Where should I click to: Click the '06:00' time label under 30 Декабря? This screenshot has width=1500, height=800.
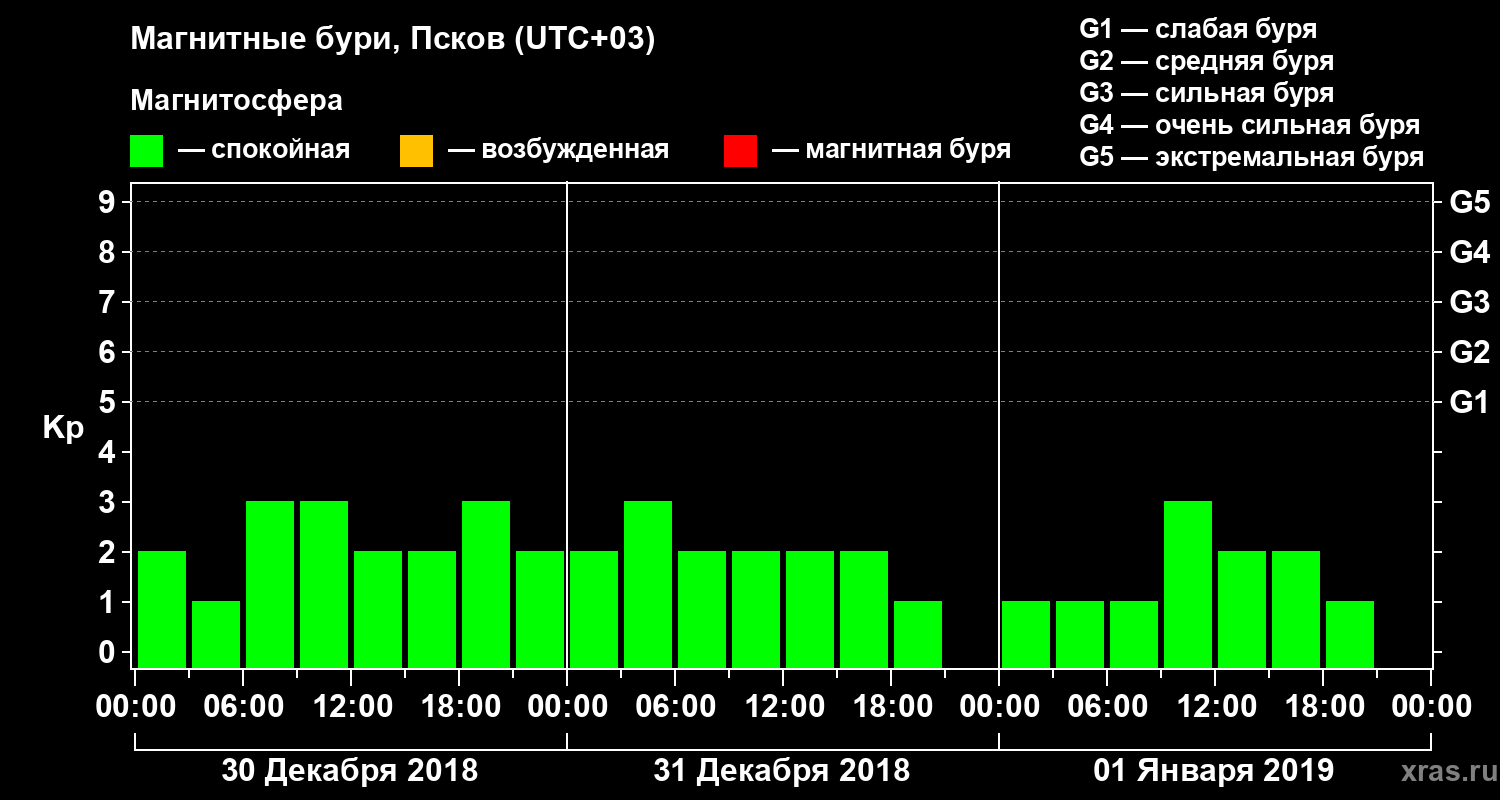tap(243, 707)
